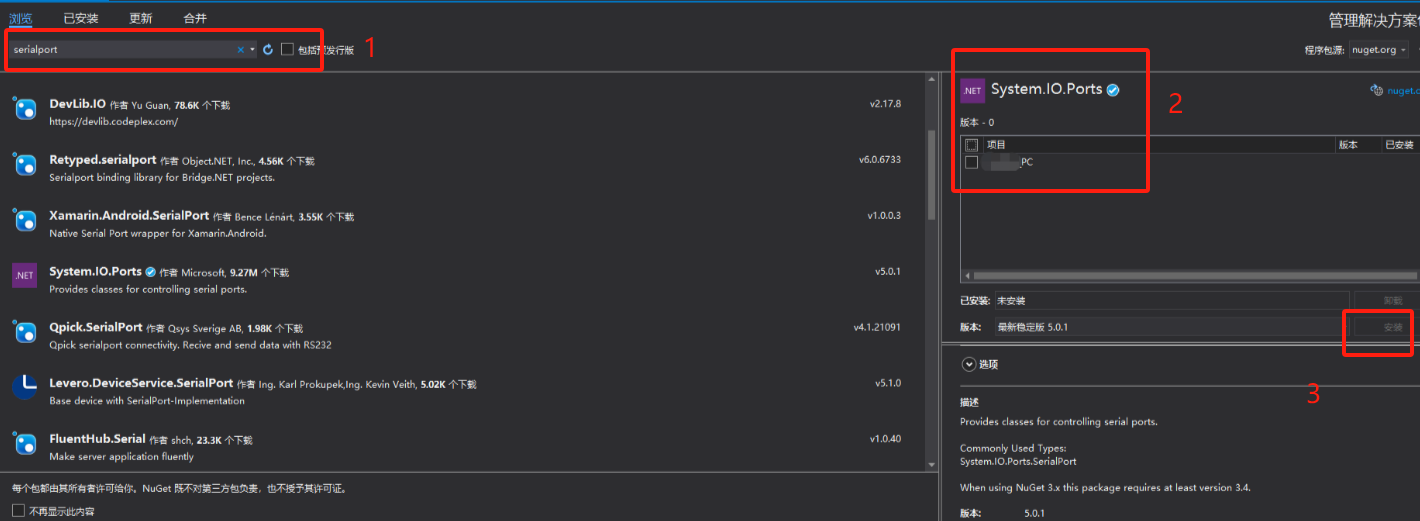This screenshot has width=1420, height=521.
Task: Click the refresh icon beside the search box
Action: (x=268, y=49)
